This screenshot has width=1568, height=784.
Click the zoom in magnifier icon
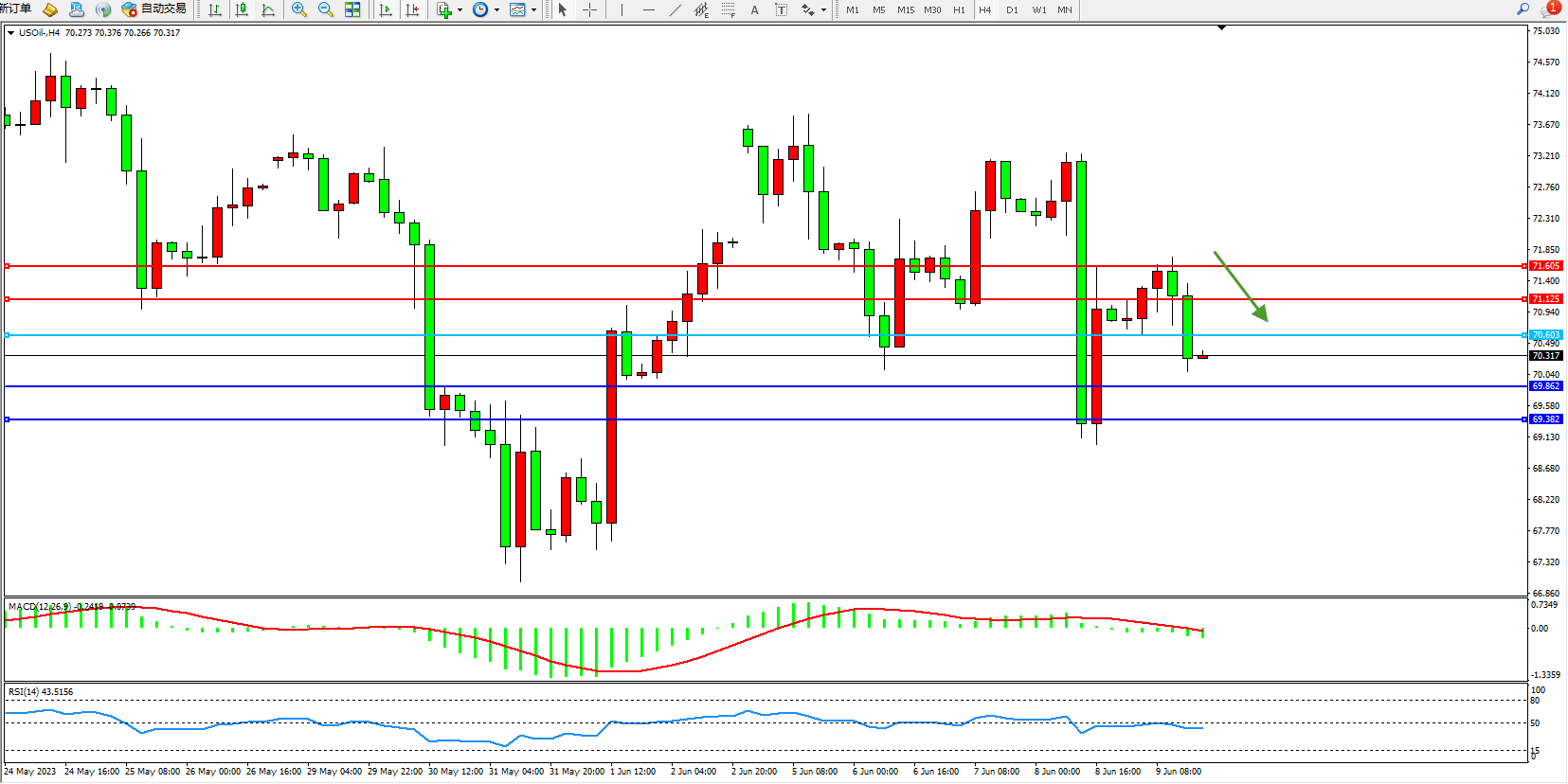(299, 9)
